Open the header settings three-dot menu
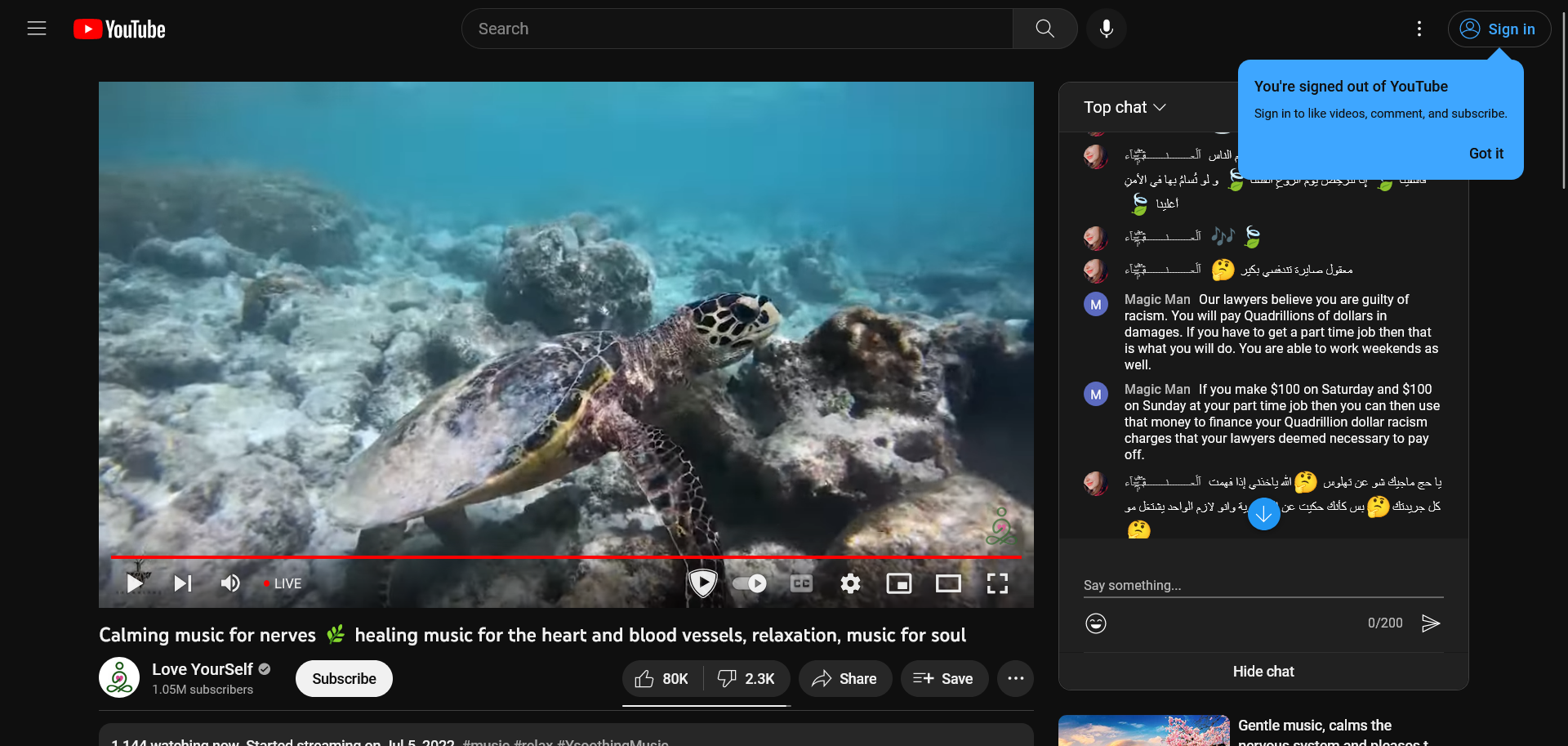This screenshot has height=746, width=1568. (x=1419, y=29)
